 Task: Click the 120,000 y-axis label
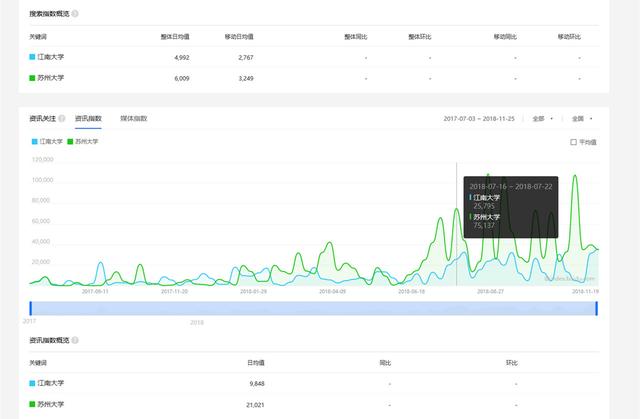coord(42,160)
